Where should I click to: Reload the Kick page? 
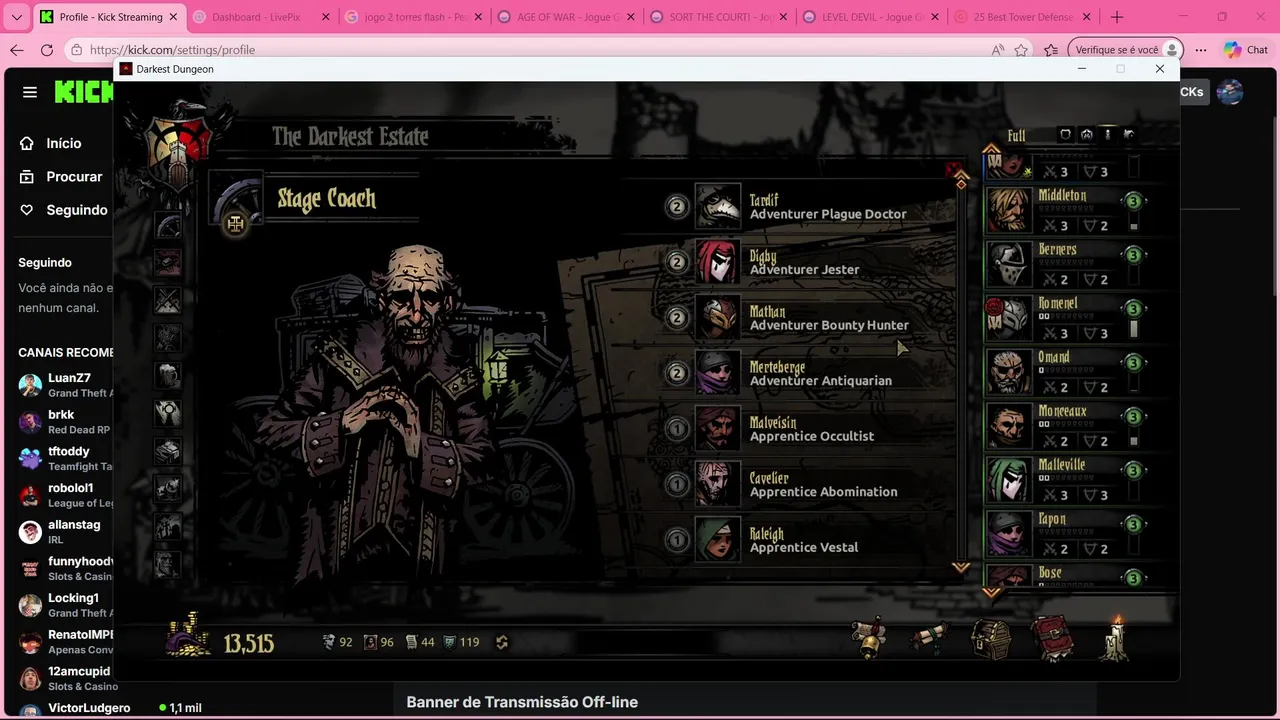pyautogui.click(x=47, y=50)
